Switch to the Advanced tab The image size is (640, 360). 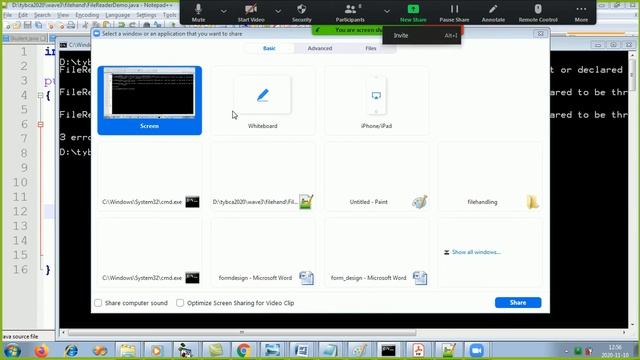pyautogui.click(x=320, y=48)
